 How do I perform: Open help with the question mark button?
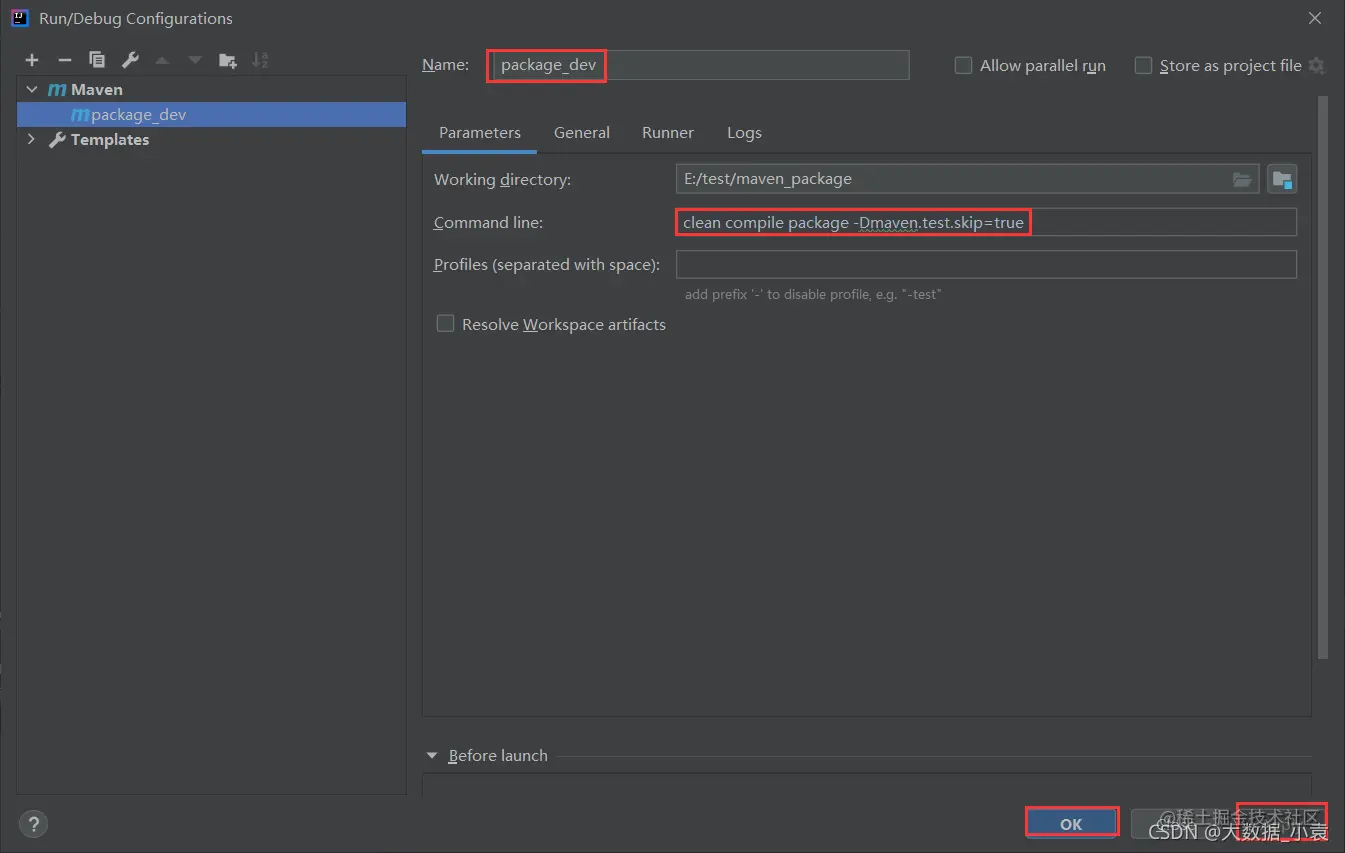click(33, 825)
